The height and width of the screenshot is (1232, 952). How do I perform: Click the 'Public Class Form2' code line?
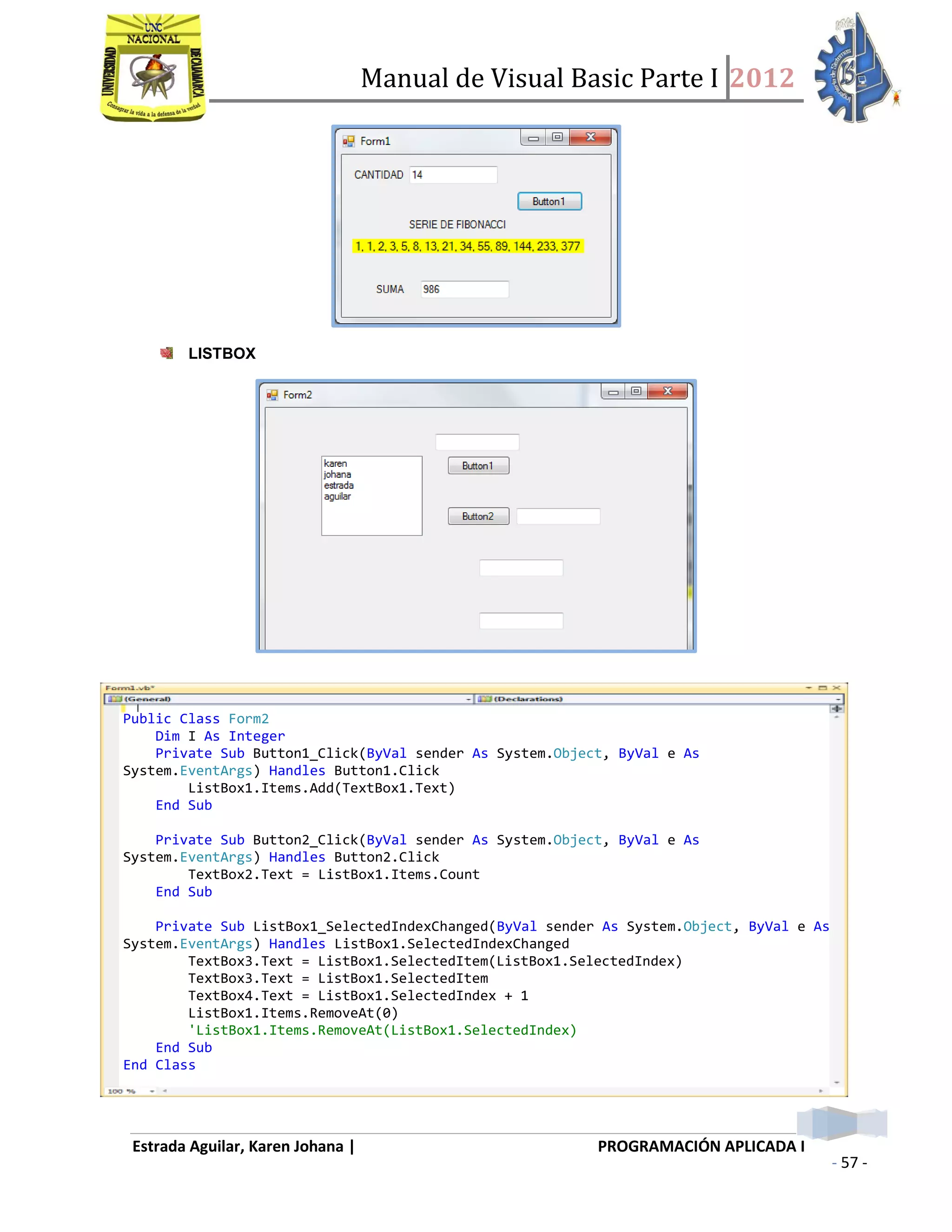pos(196,719)
